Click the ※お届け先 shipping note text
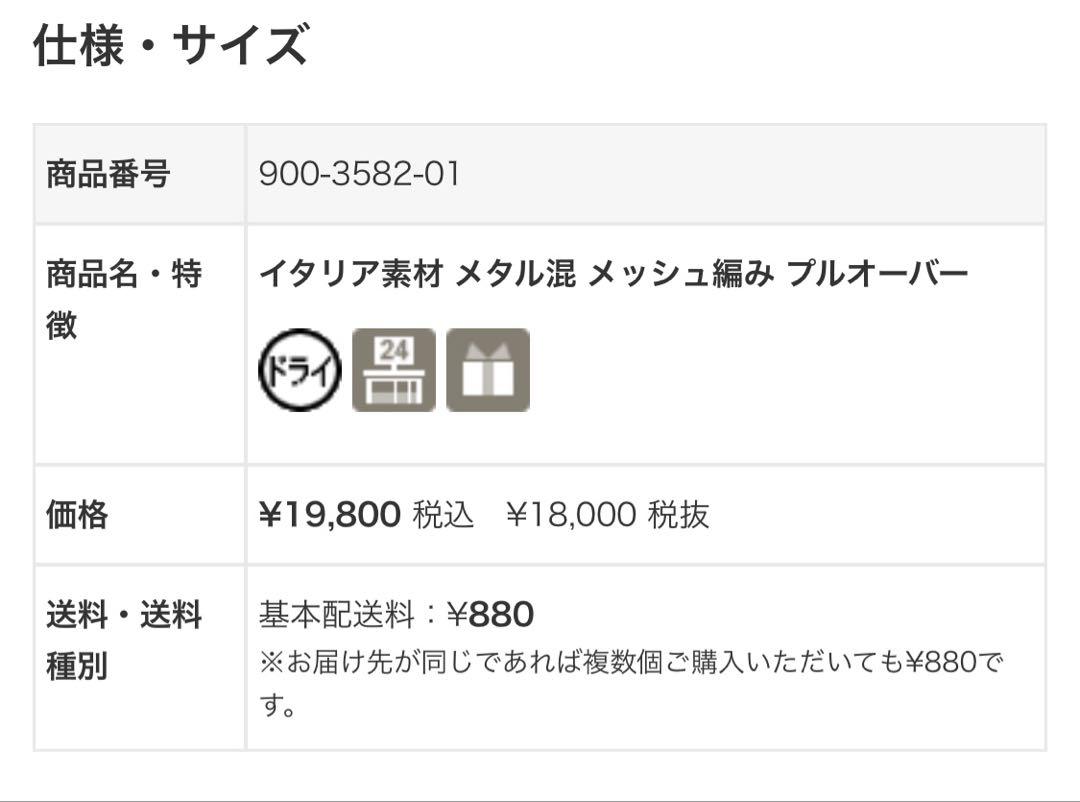Viewport: 1080px width, 802px height. tap(630, 662)
